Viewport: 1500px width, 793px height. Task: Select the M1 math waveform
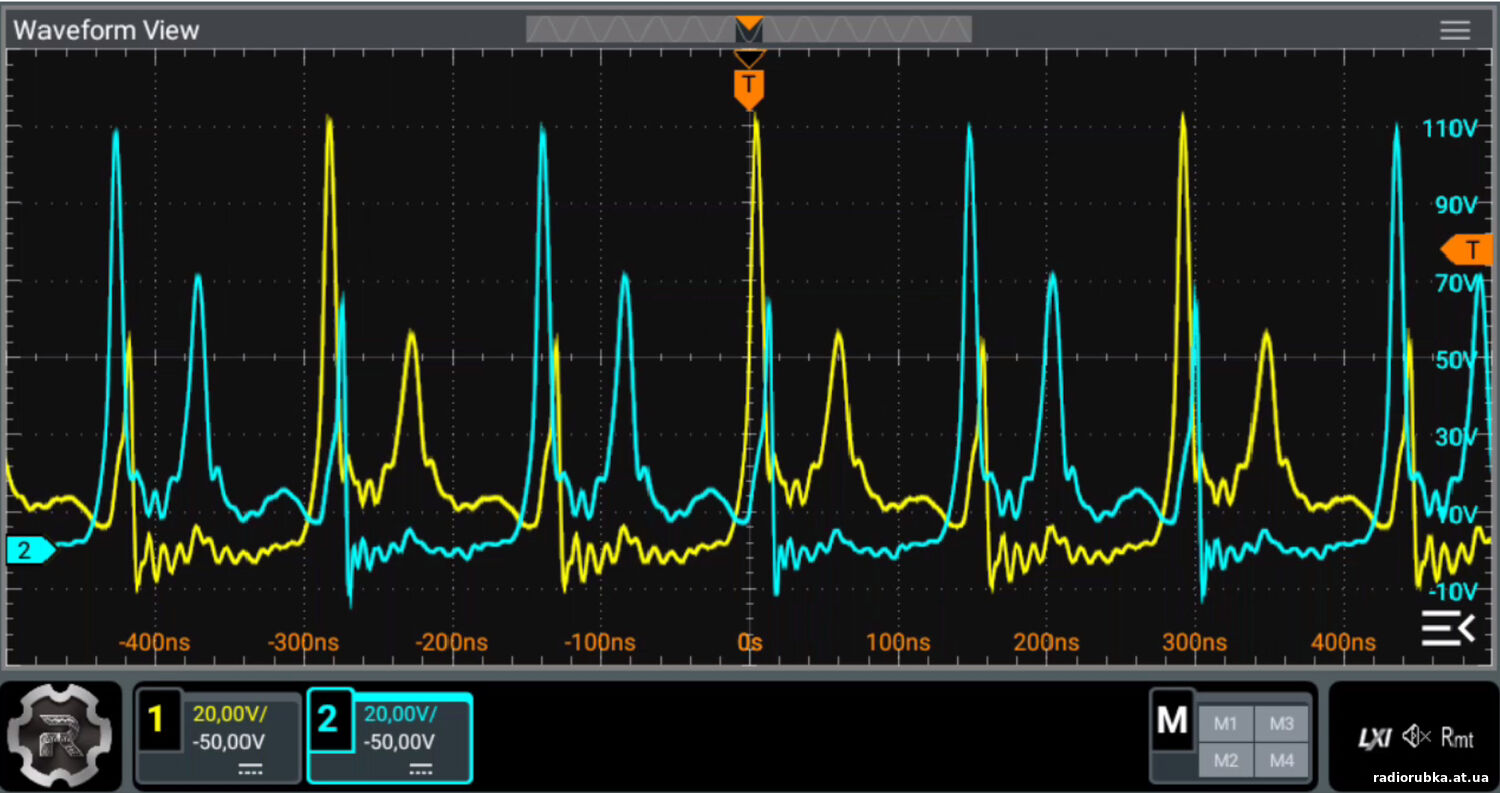[x=1225, y=724]
